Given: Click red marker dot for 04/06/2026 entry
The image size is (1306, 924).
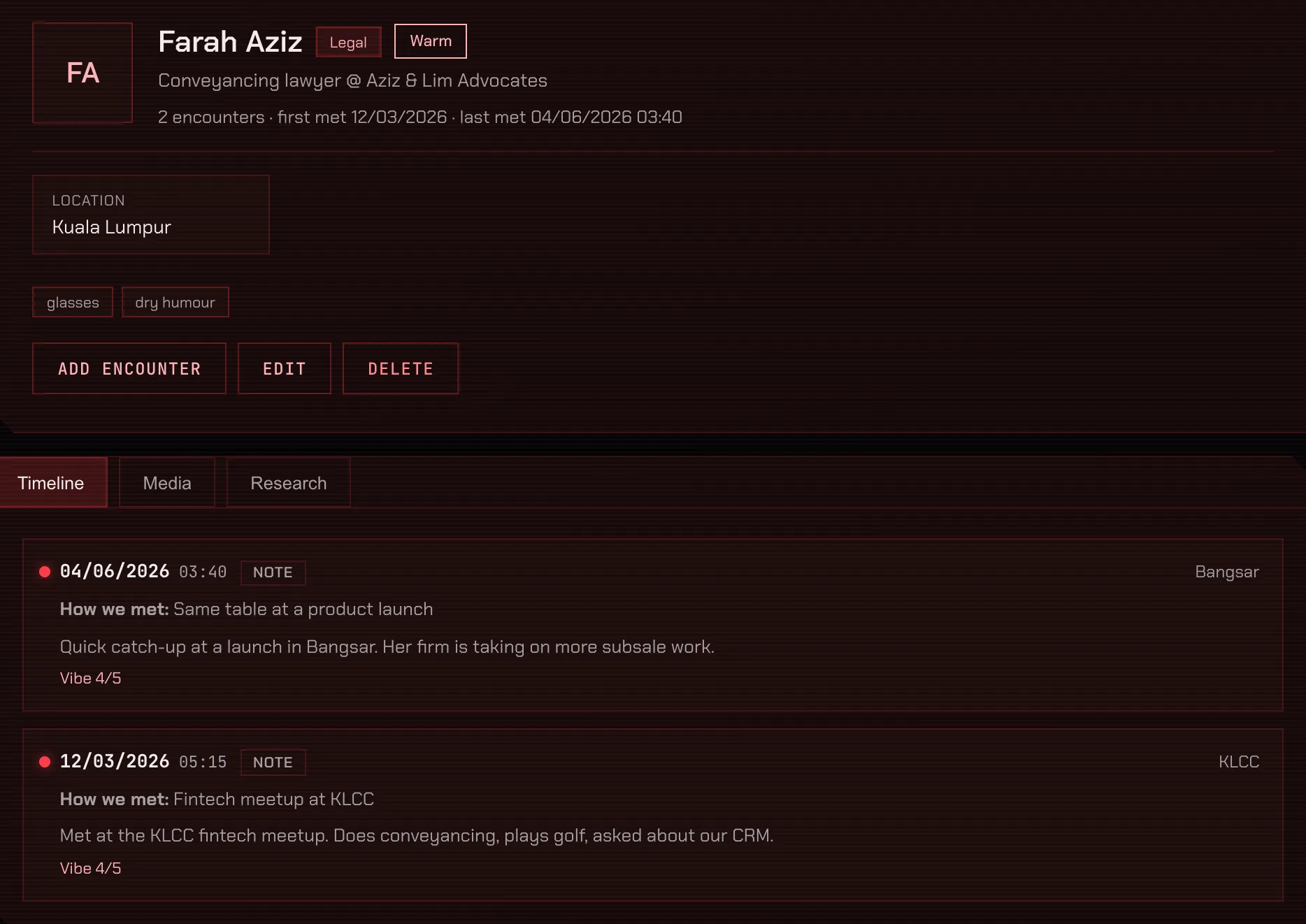Looking at the screenshot, I should [x=45, y=572].
